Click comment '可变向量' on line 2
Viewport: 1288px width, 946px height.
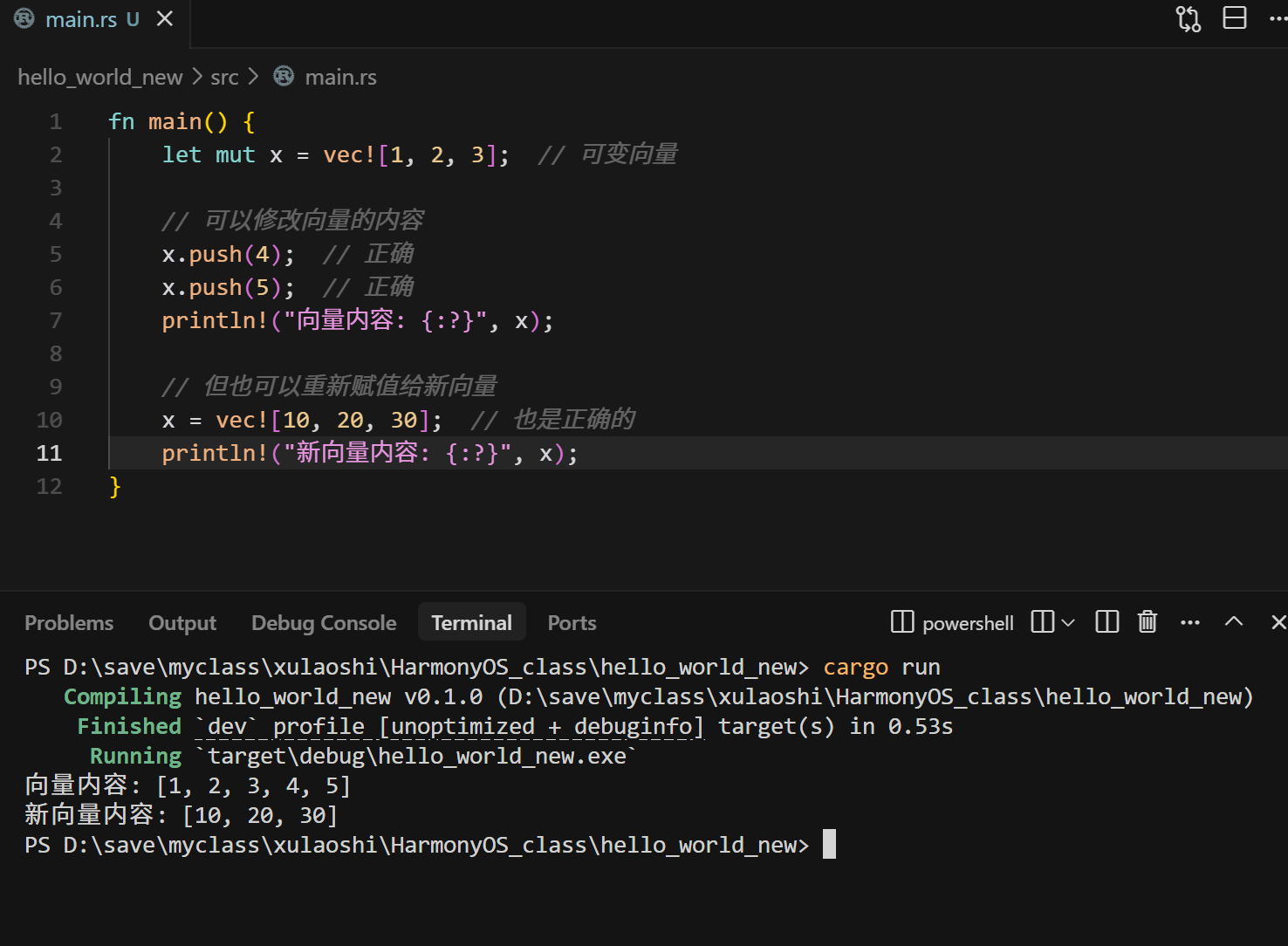[608, 154]
